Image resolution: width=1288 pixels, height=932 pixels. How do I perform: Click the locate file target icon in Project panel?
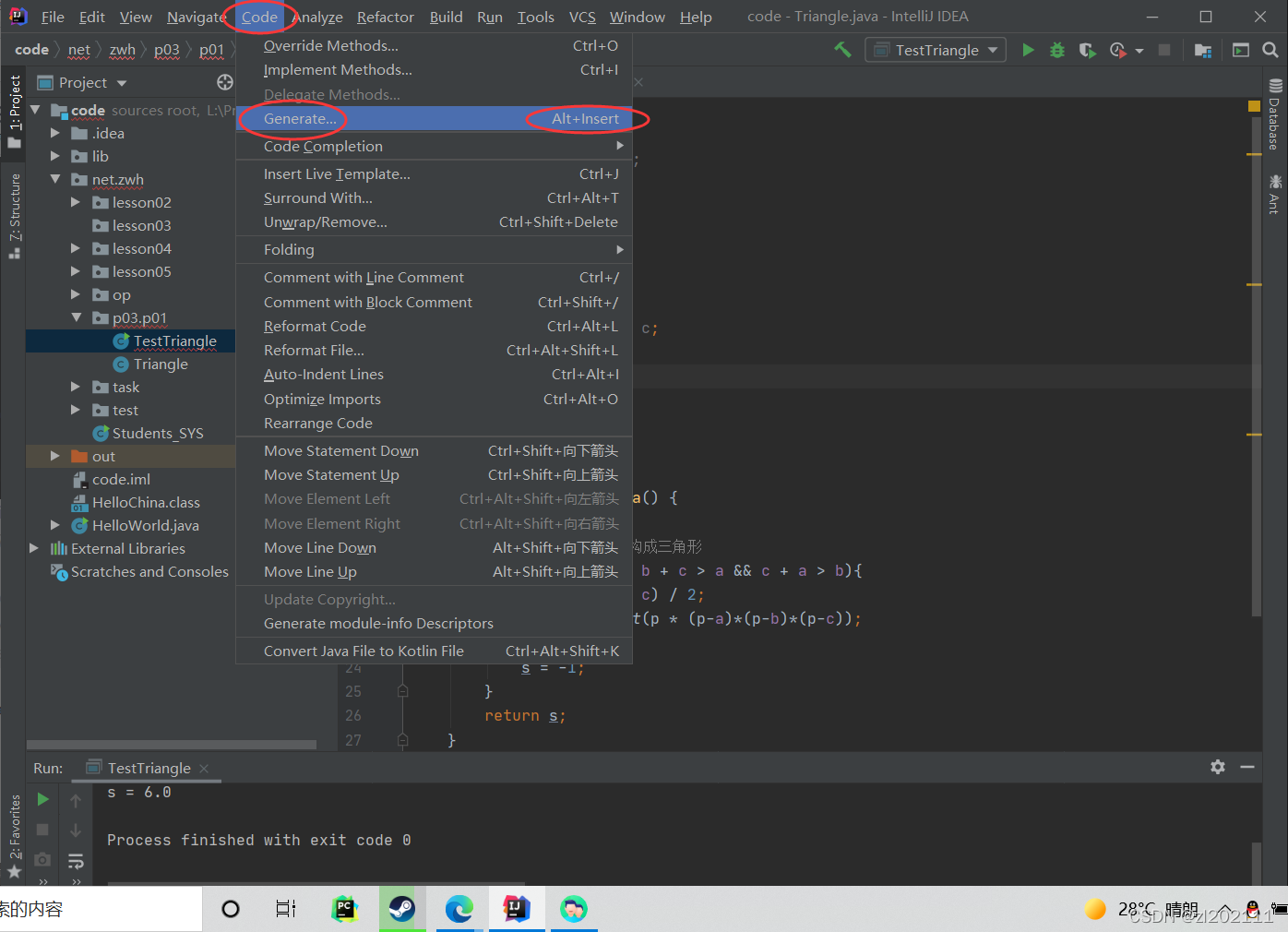coord(224,82)
